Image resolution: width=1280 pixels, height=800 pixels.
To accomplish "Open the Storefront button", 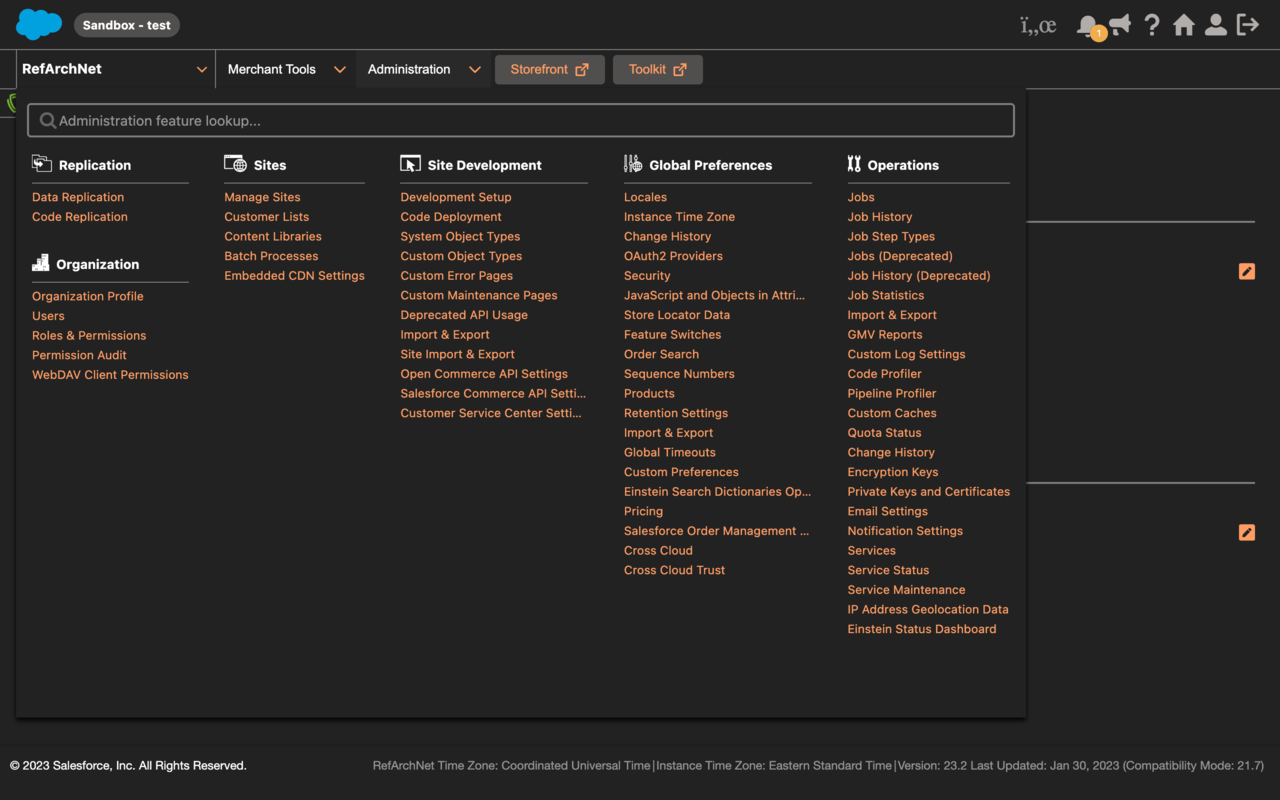I will point(549,69).
